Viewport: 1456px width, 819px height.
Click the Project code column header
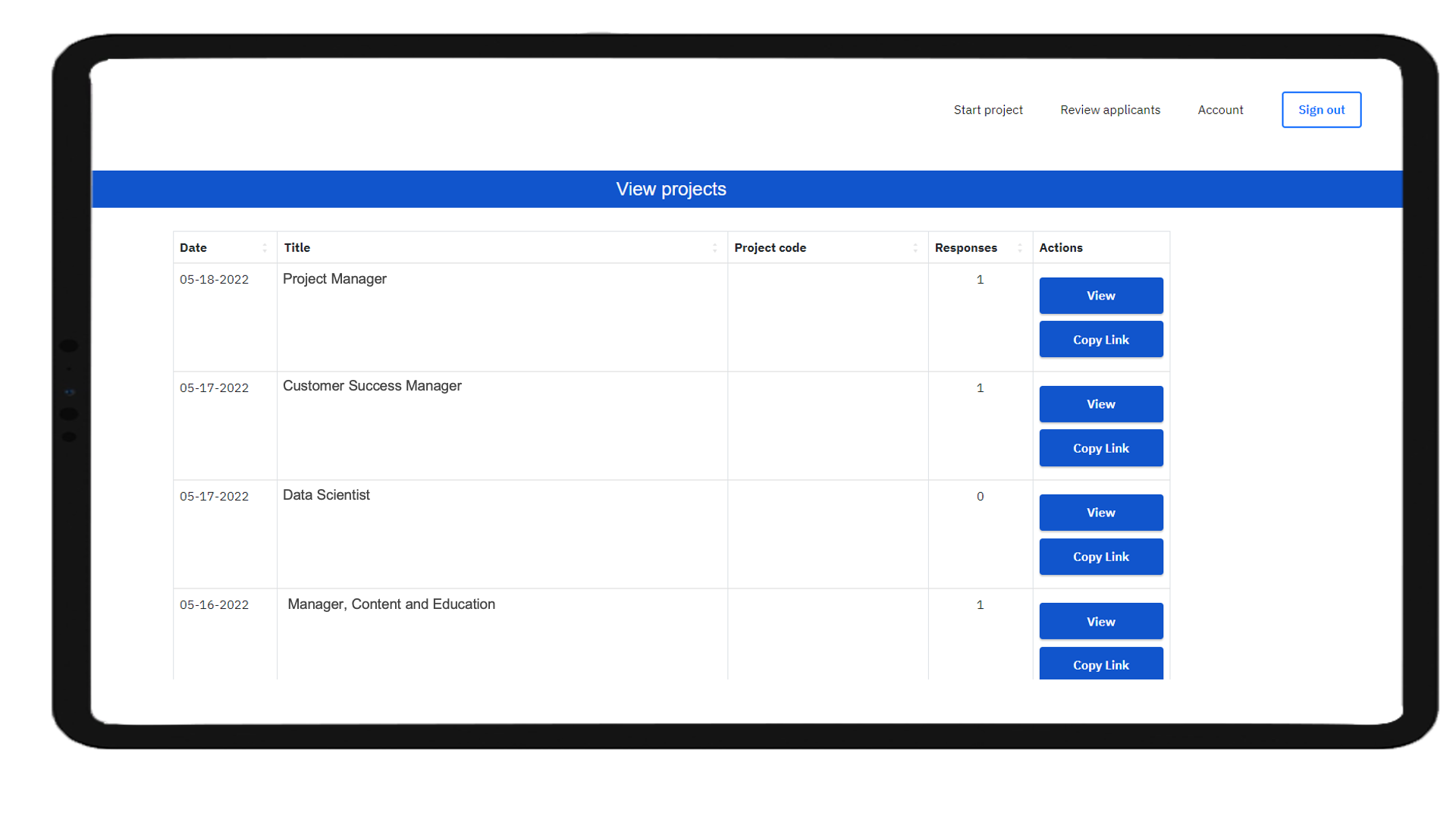point(827,248)
